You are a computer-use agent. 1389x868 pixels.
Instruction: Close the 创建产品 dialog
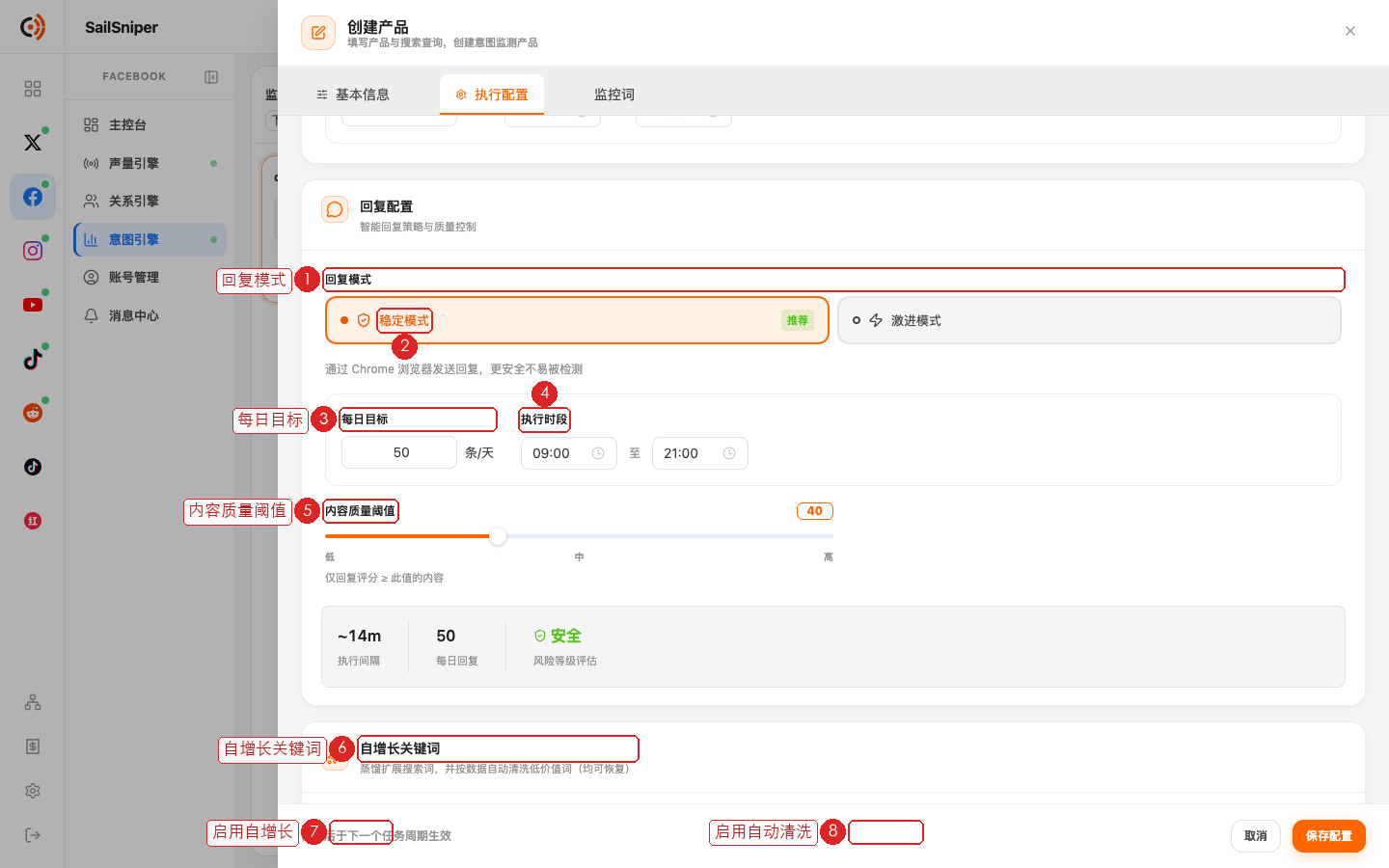(1350, 31)
